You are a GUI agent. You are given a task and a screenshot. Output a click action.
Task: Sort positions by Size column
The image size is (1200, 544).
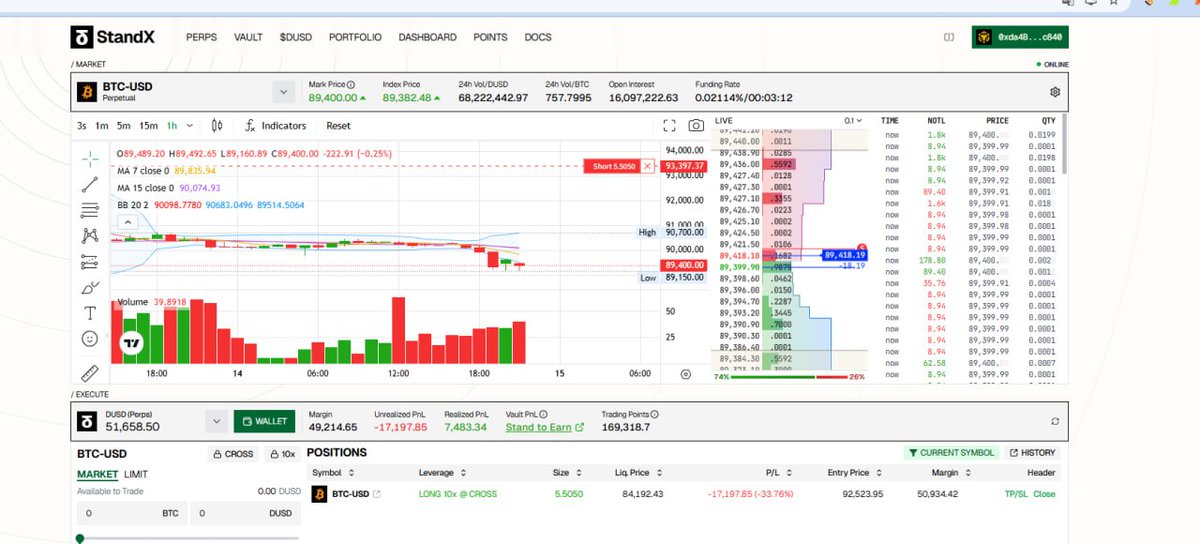click(568, 472)
